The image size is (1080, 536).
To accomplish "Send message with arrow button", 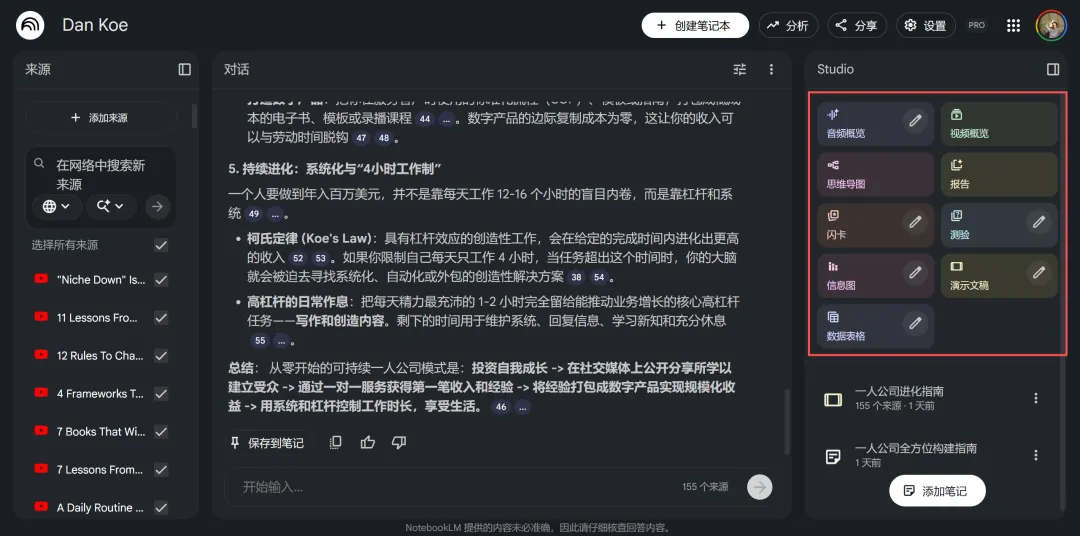I will (x=760, y=487).
